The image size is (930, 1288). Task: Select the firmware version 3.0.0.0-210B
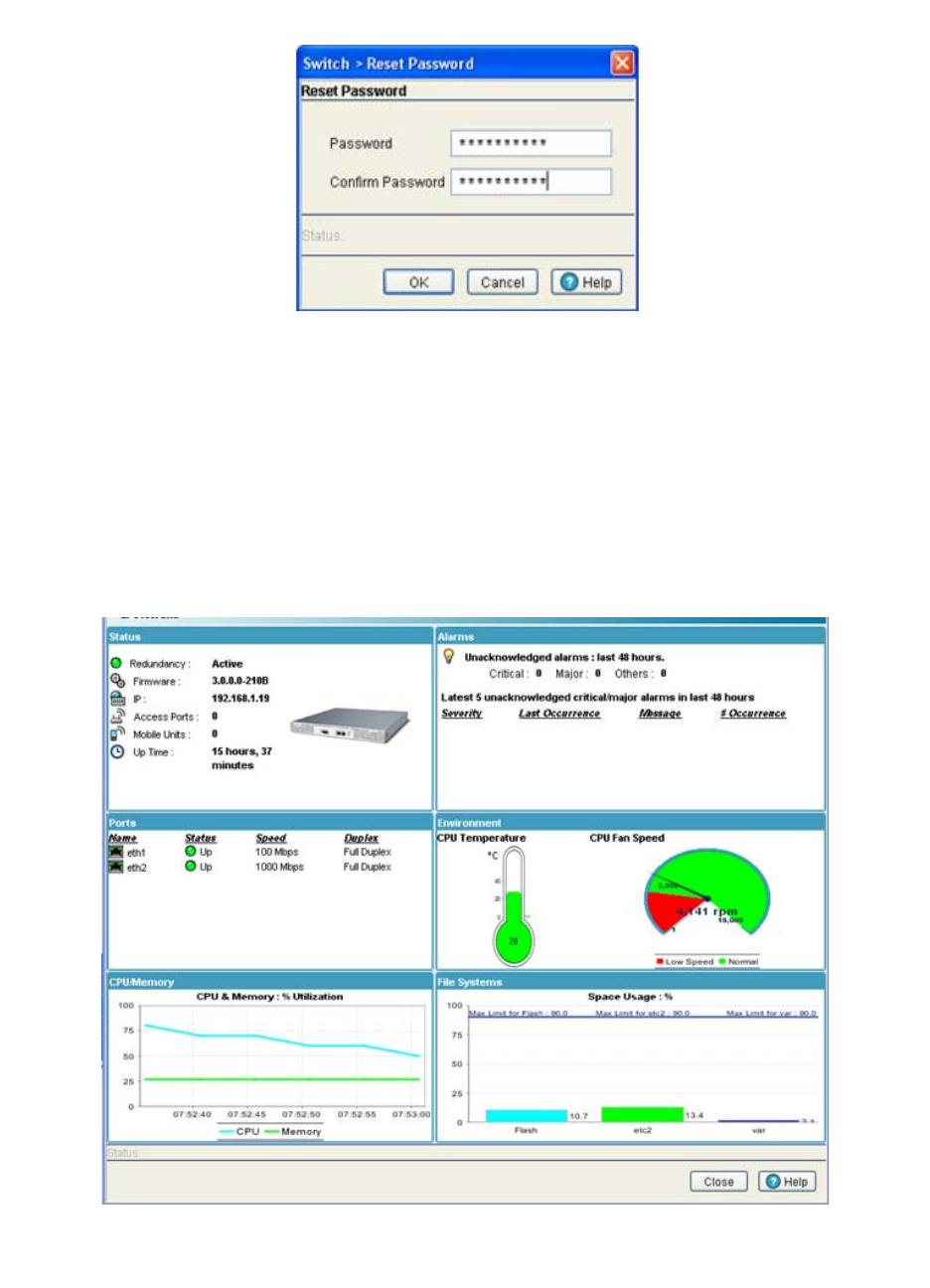(239, 682)
